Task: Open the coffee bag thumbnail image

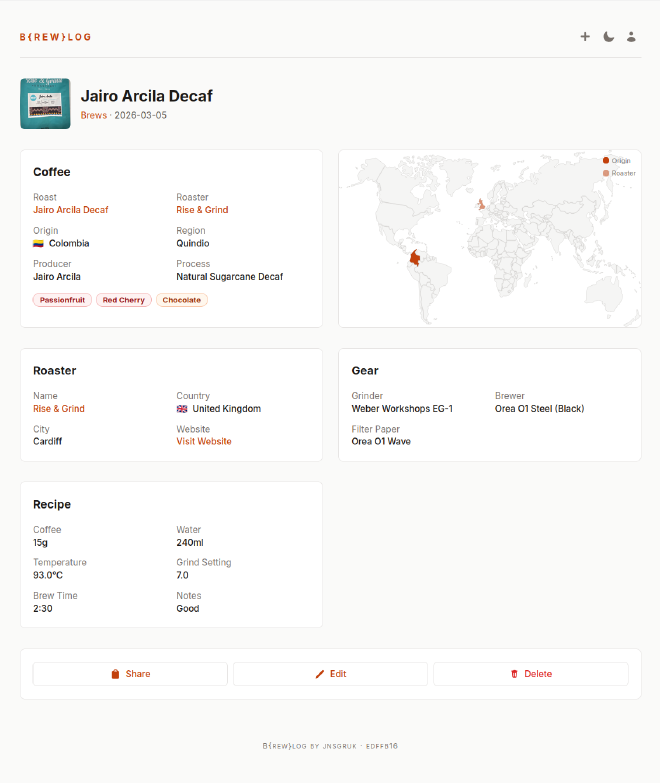Action: pos(45,103)
